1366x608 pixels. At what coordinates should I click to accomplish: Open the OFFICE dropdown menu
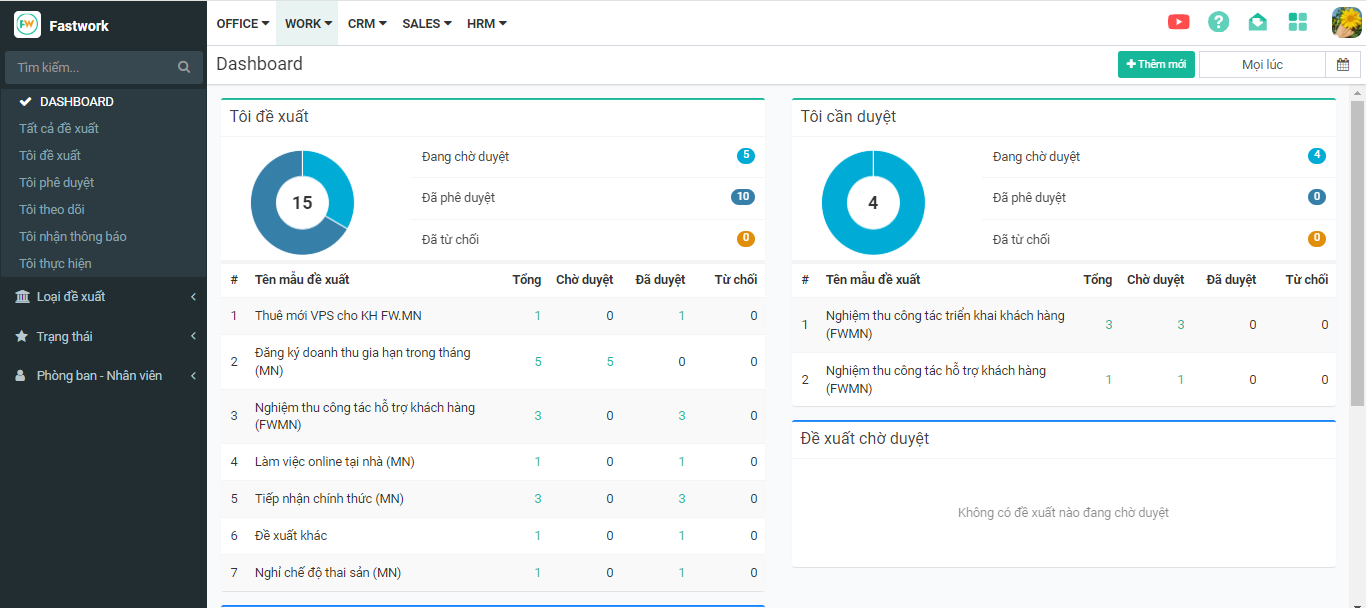[243, 23]
